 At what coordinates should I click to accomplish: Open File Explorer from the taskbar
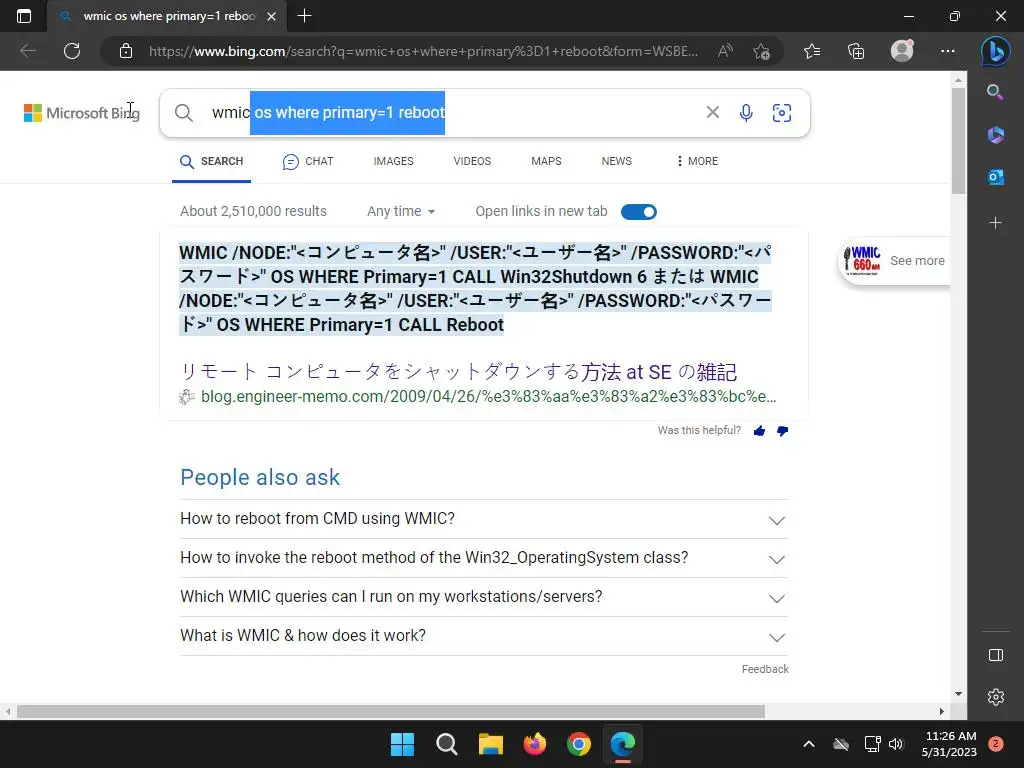pos(490,744)
